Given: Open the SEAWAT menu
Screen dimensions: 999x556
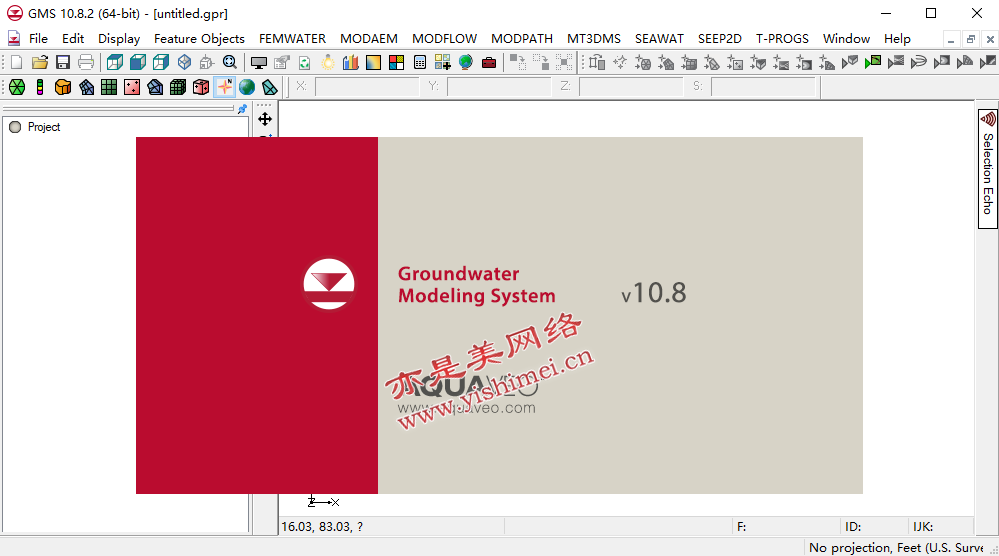Looking at the screenshot, I should pos(659,39).
